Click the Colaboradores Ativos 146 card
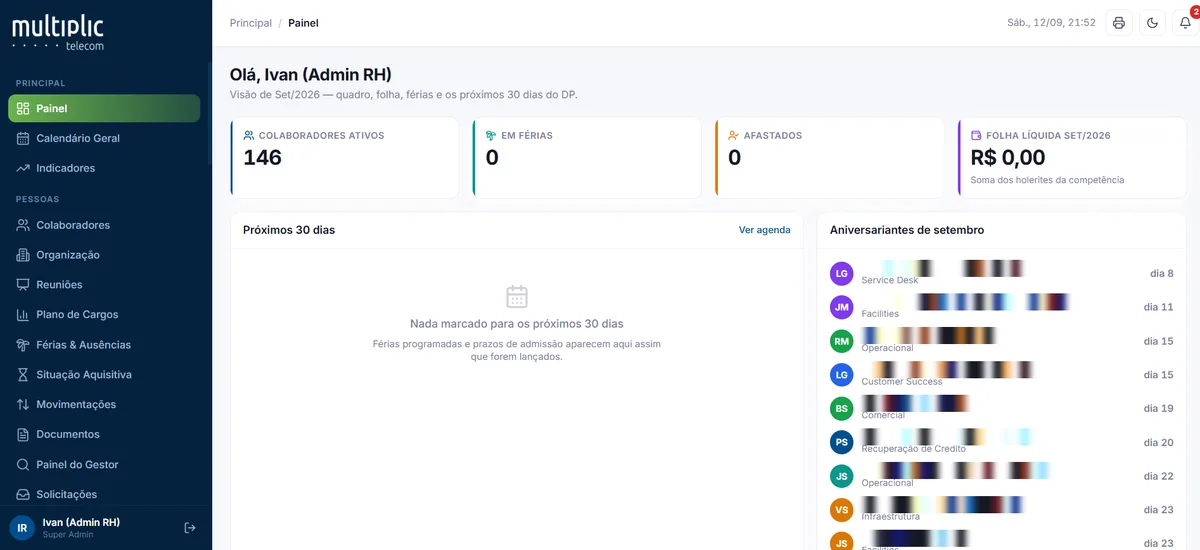 tap(344, 157)
